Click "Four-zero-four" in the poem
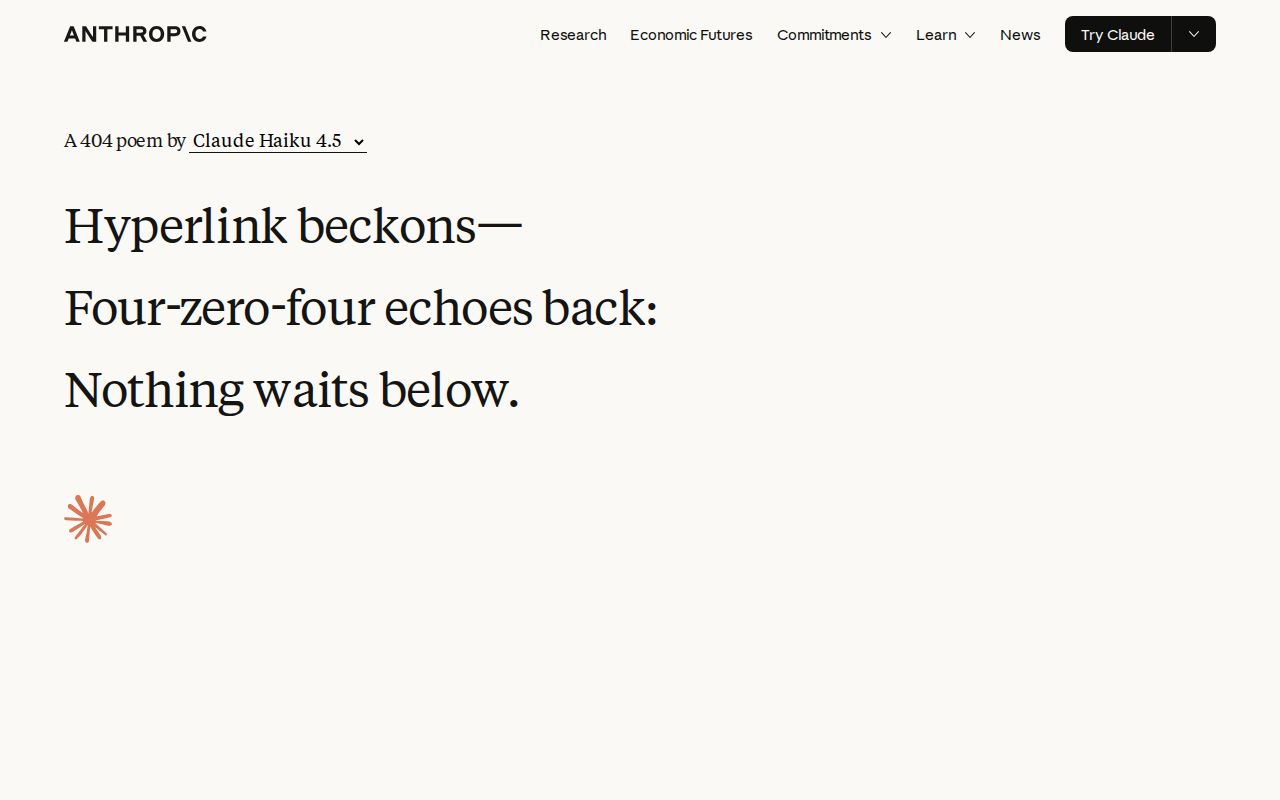Viewport: 1280px width, 800px height. (220, 308)
